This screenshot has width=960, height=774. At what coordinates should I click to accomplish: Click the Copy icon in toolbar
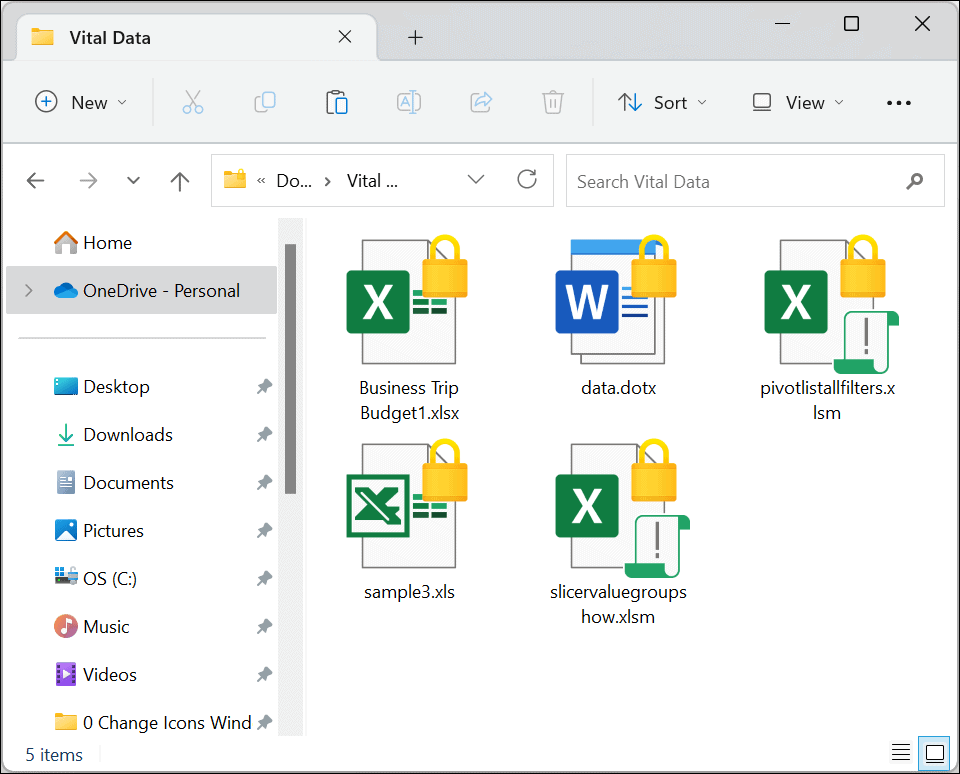pyautogui.click(x=265, y=102)
